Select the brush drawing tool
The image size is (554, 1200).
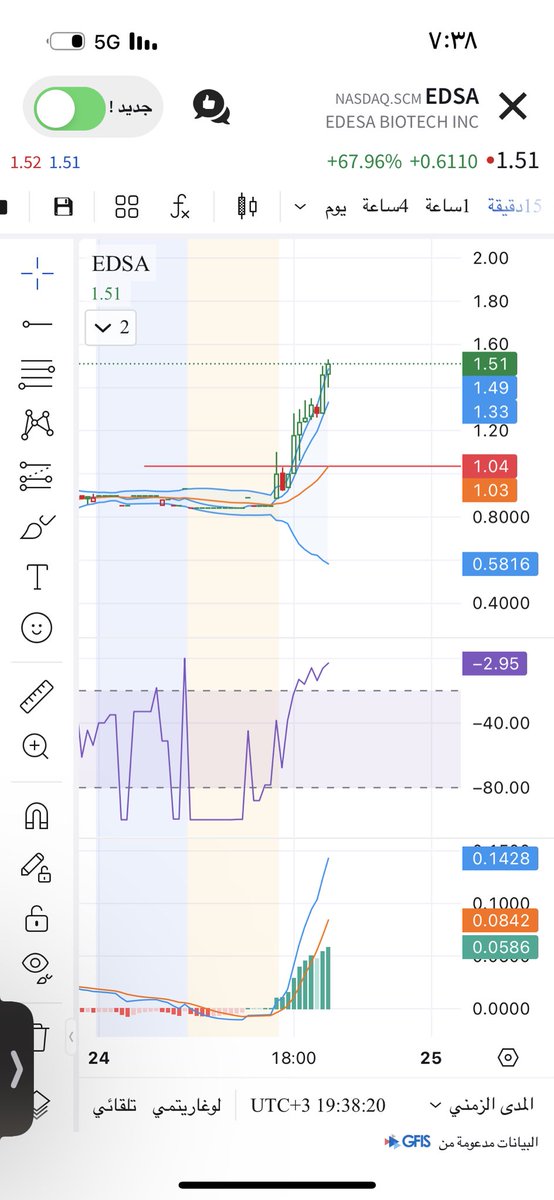coord(37,527)
